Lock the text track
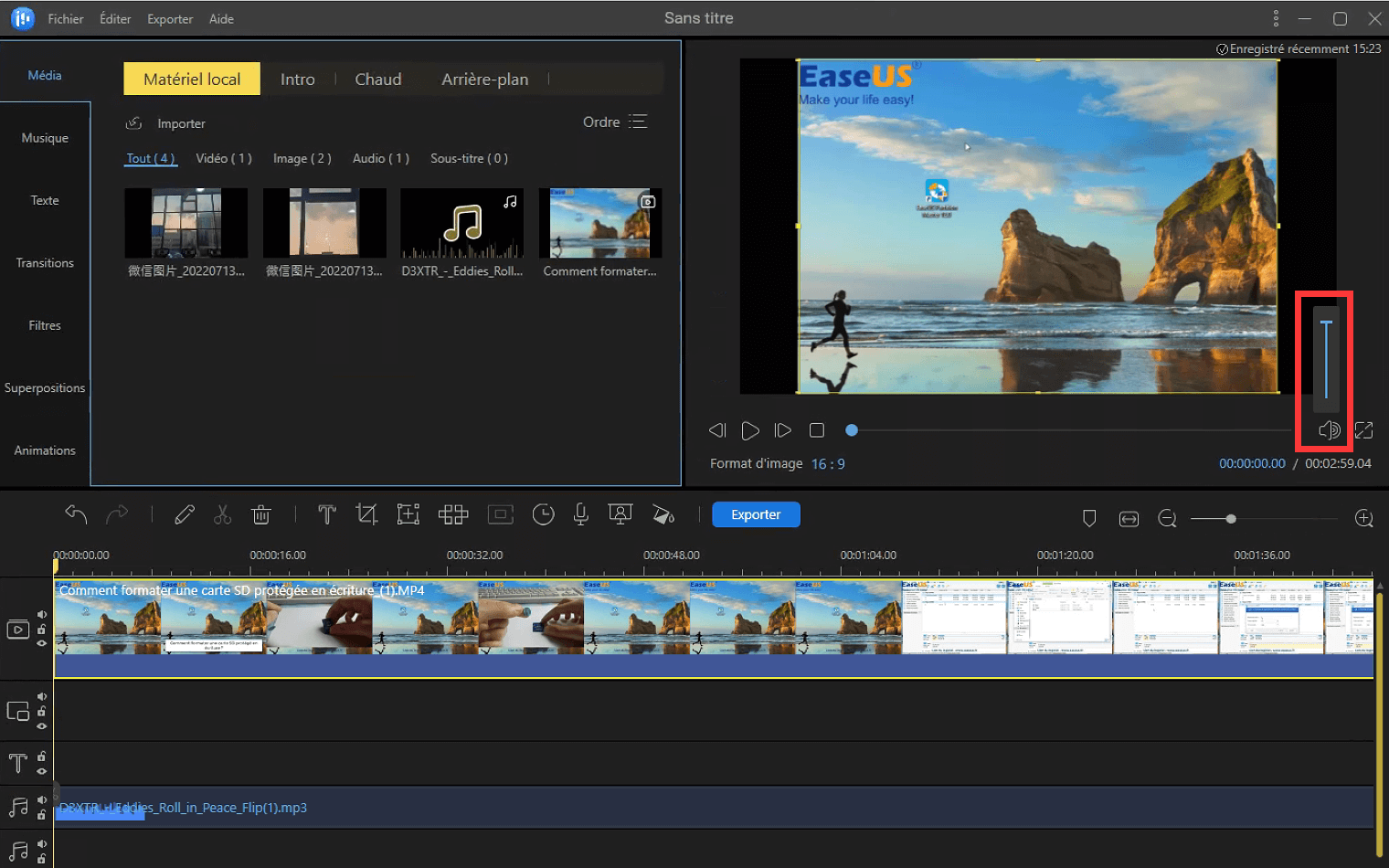1389x868 pixels. click(42, 757)
